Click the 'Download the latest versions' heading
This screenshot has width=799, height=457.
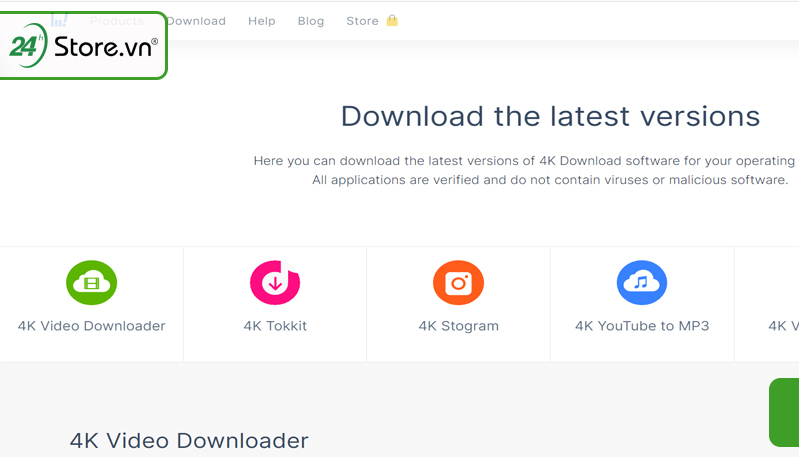pos(550,116)
